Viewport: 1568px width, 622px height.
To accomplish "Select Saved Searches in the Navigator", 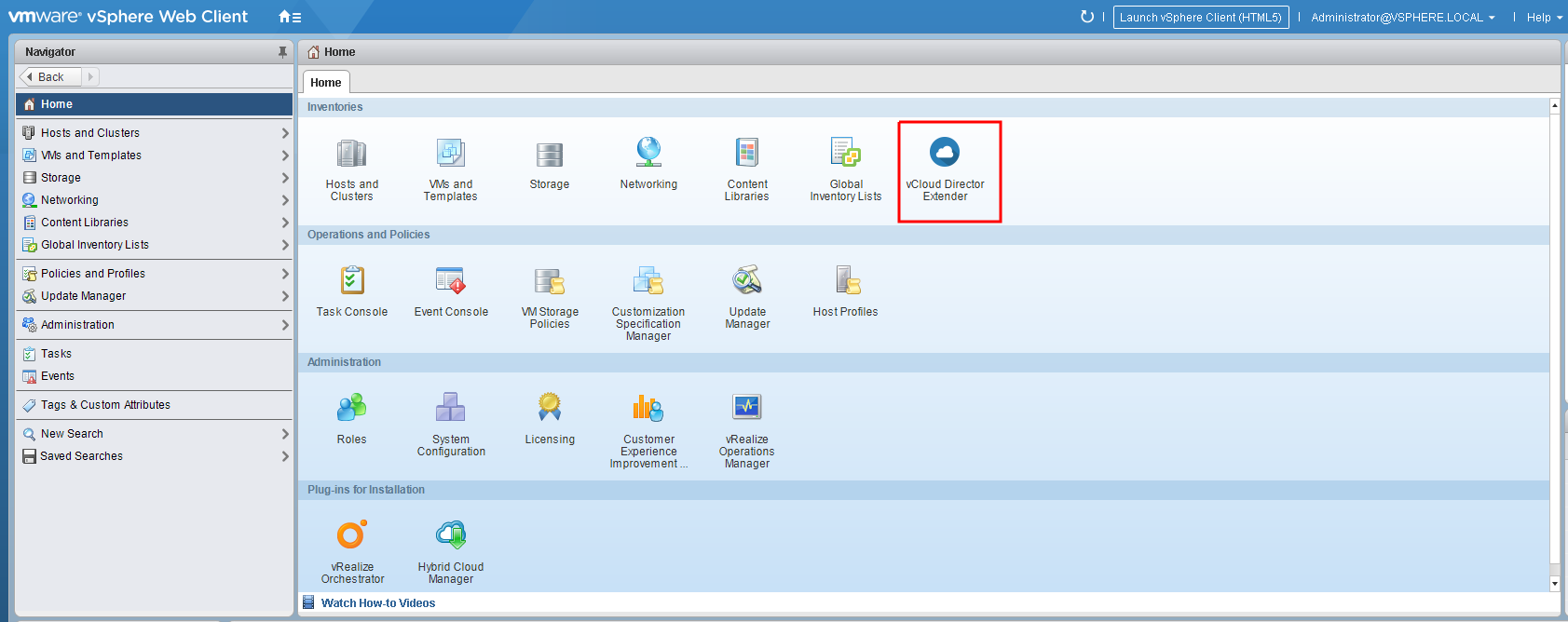I will [x=154, y=456].
